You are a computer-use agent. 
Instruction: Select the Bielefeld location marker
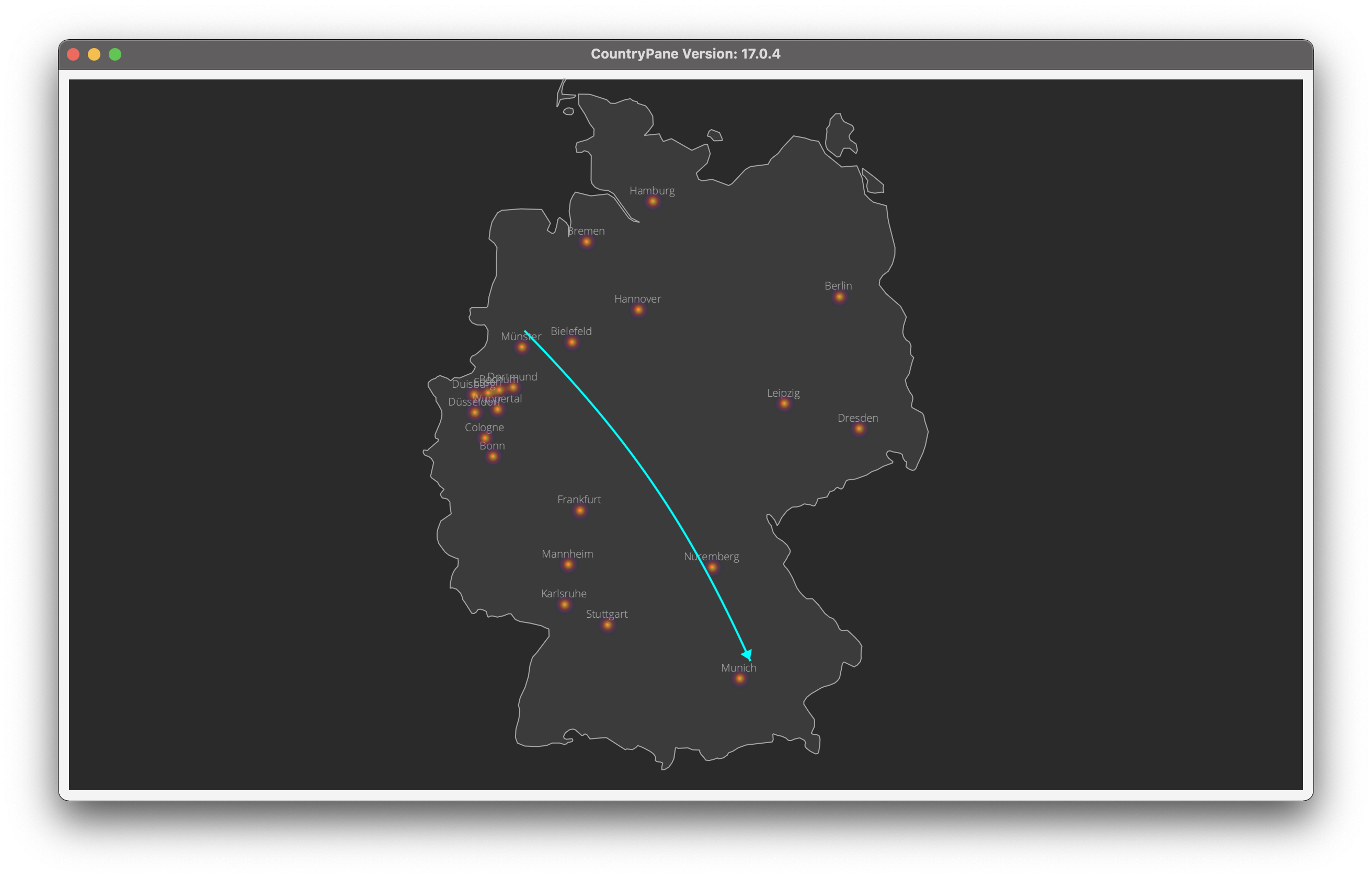[572, 343]
